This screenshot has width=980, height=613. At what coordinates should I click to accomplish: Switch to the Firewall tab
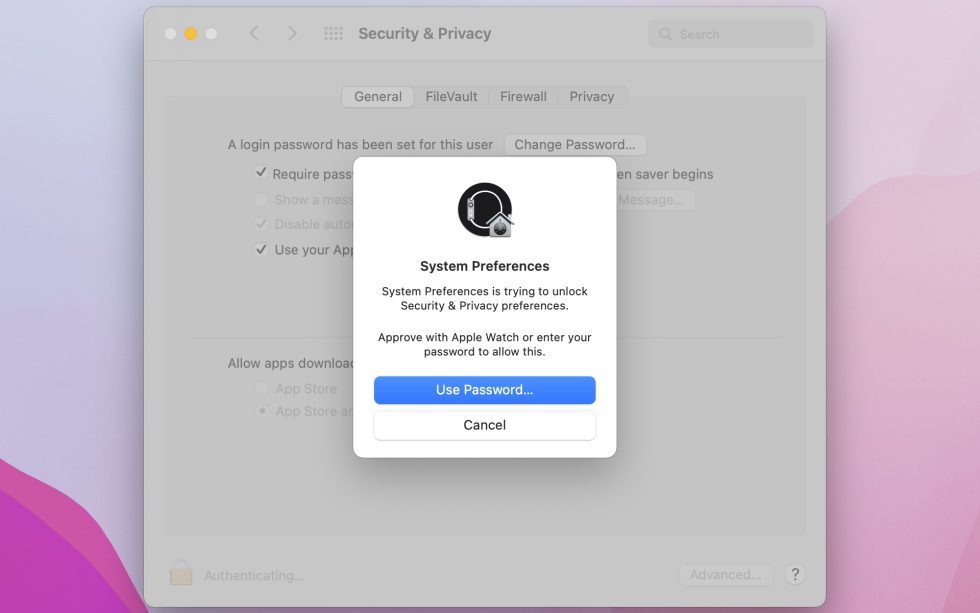coord(523,96)
